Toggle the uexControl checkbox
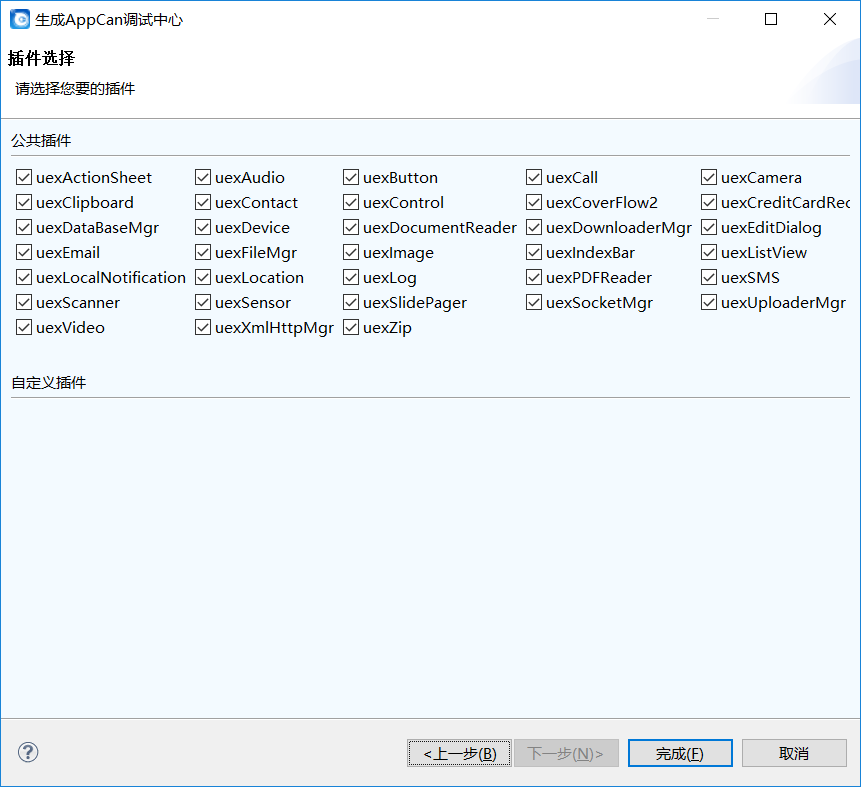The image size is (861, 787). coord(351,202)
